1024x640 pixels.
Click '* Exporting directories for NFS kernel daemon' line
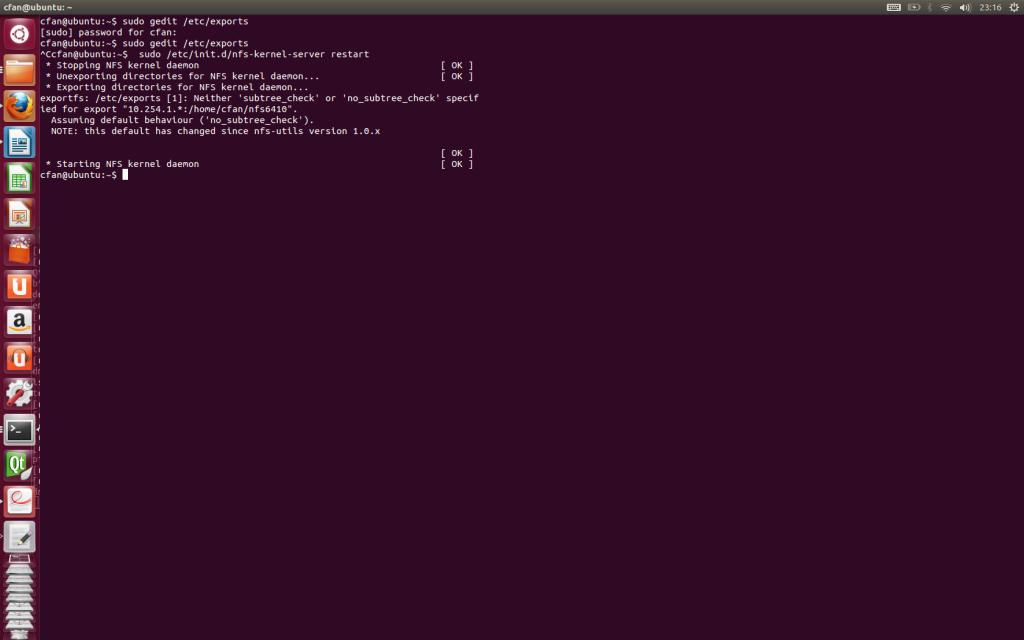(177, 87)
